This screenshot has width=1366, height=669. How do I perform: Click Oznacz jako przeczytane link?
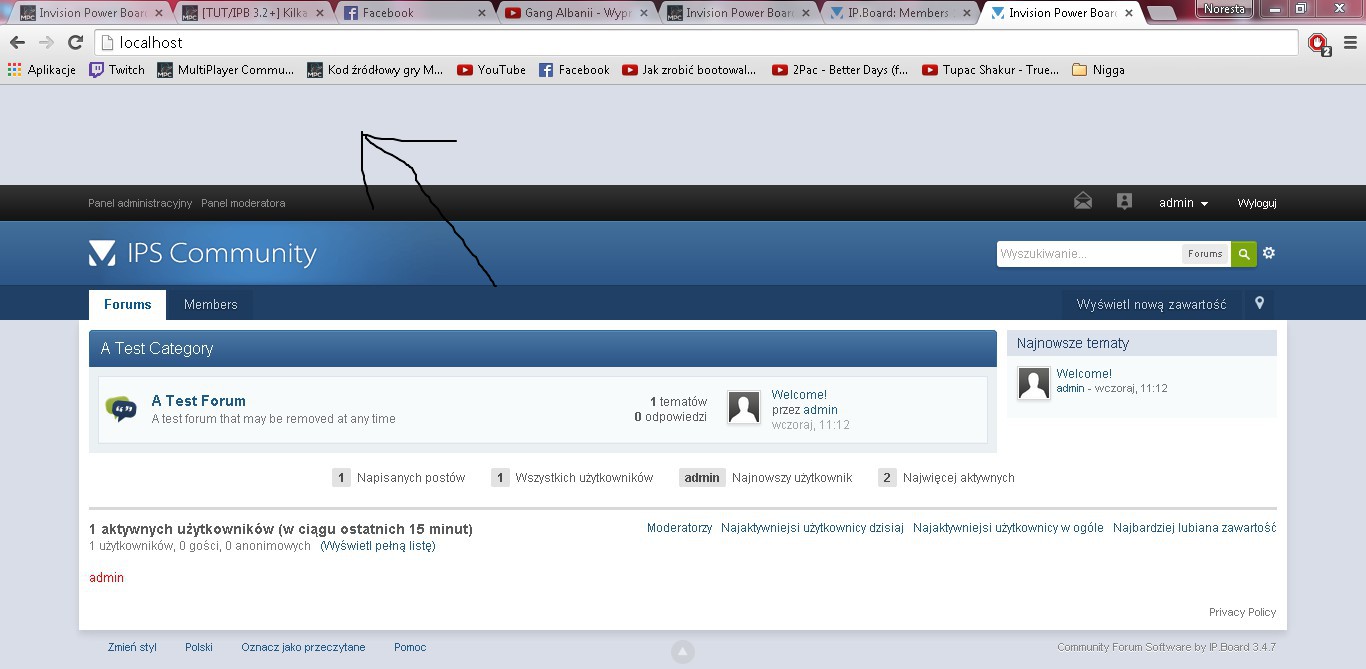click(303, 647)
